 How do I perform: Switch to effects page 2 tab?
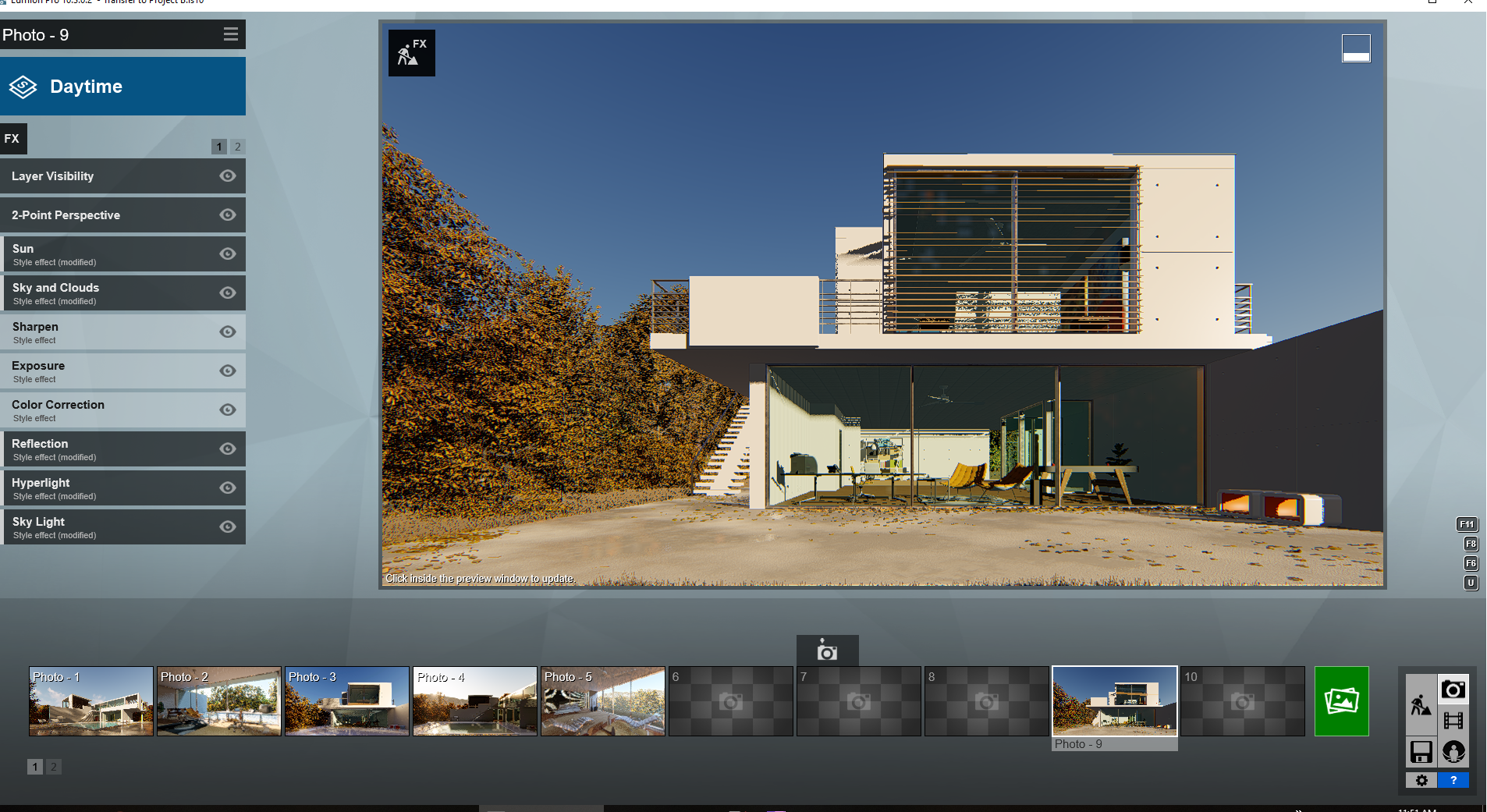238,147
